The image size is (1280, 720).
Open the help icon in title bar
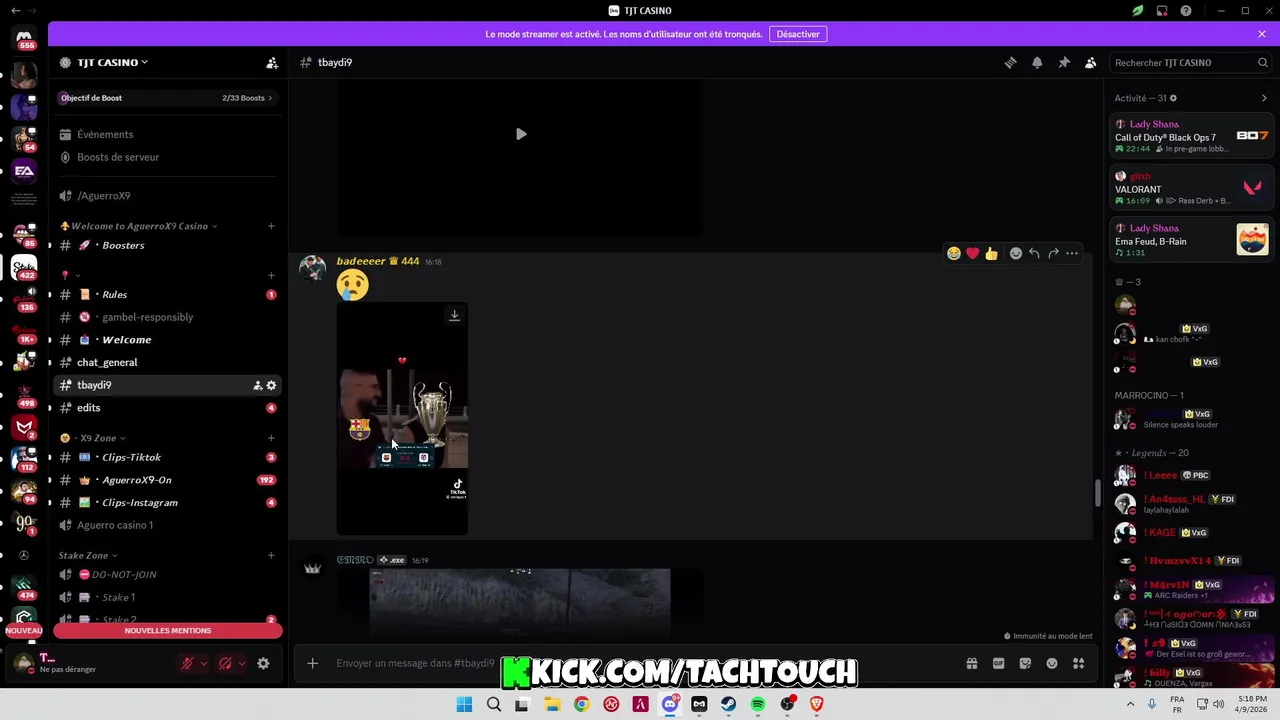[1186, 11]
